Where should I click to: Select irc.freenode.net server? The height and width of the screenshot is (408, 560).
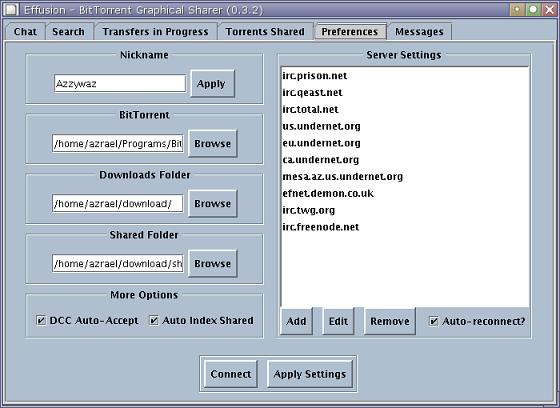405,227
